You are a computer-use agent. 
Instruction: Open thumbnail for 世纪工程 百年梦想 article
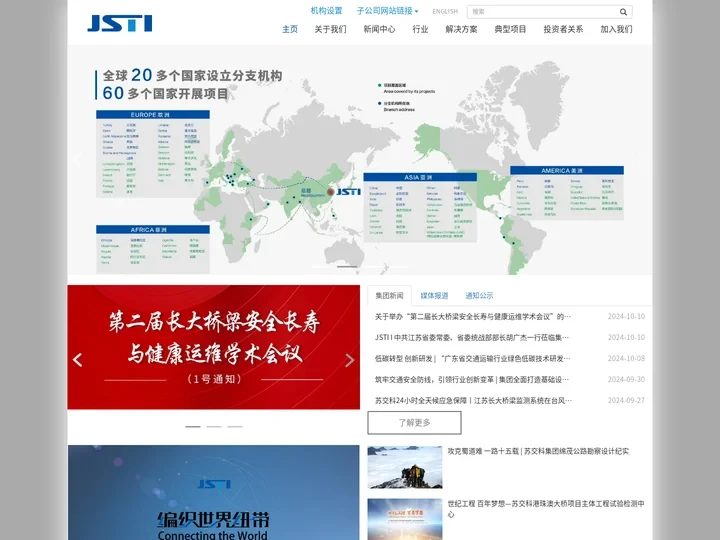(x=405, y=519)
